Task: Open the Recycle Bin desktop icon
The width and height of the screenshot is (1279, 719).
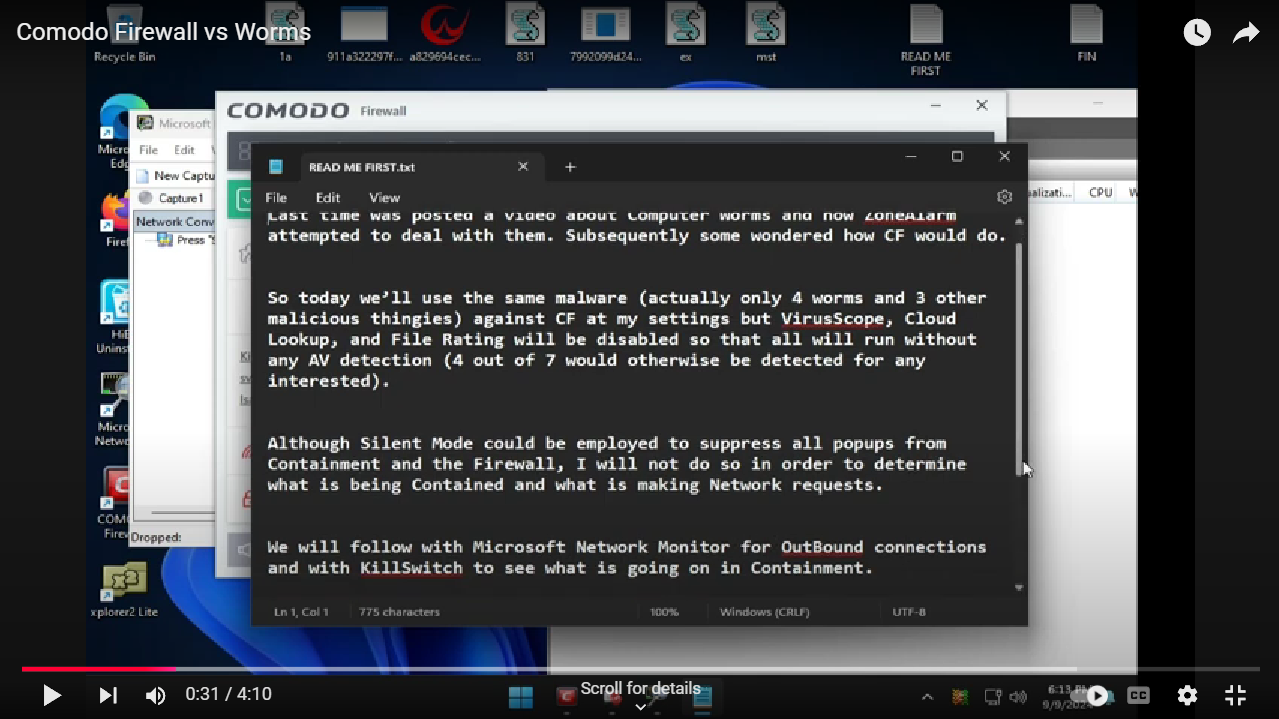Action: tap(125, 33)
